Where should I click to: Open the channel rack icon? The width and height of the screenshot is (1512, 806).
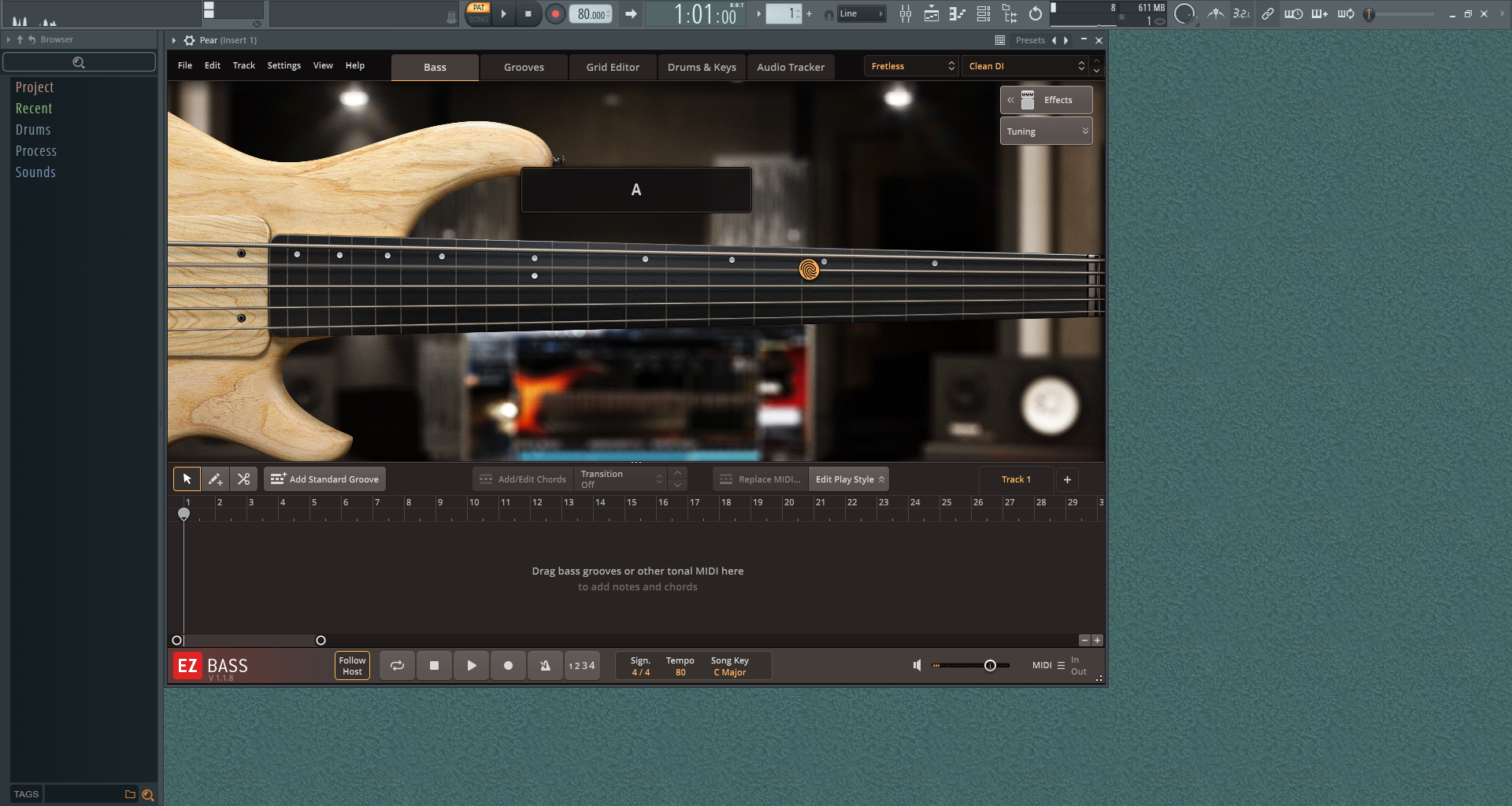coord(984,13)
